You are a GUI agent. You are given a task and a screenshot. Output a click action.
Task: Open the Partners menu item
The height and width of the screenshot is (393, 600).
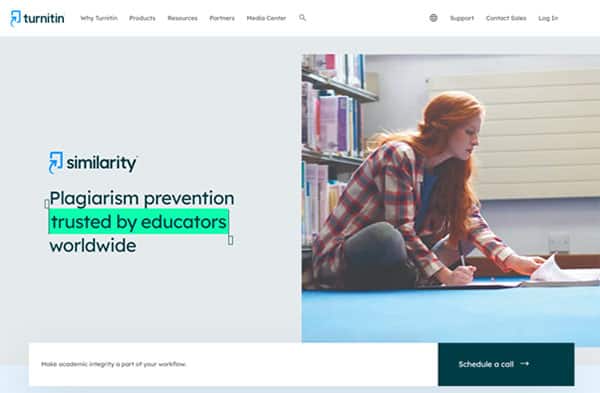tap(222, 18)
